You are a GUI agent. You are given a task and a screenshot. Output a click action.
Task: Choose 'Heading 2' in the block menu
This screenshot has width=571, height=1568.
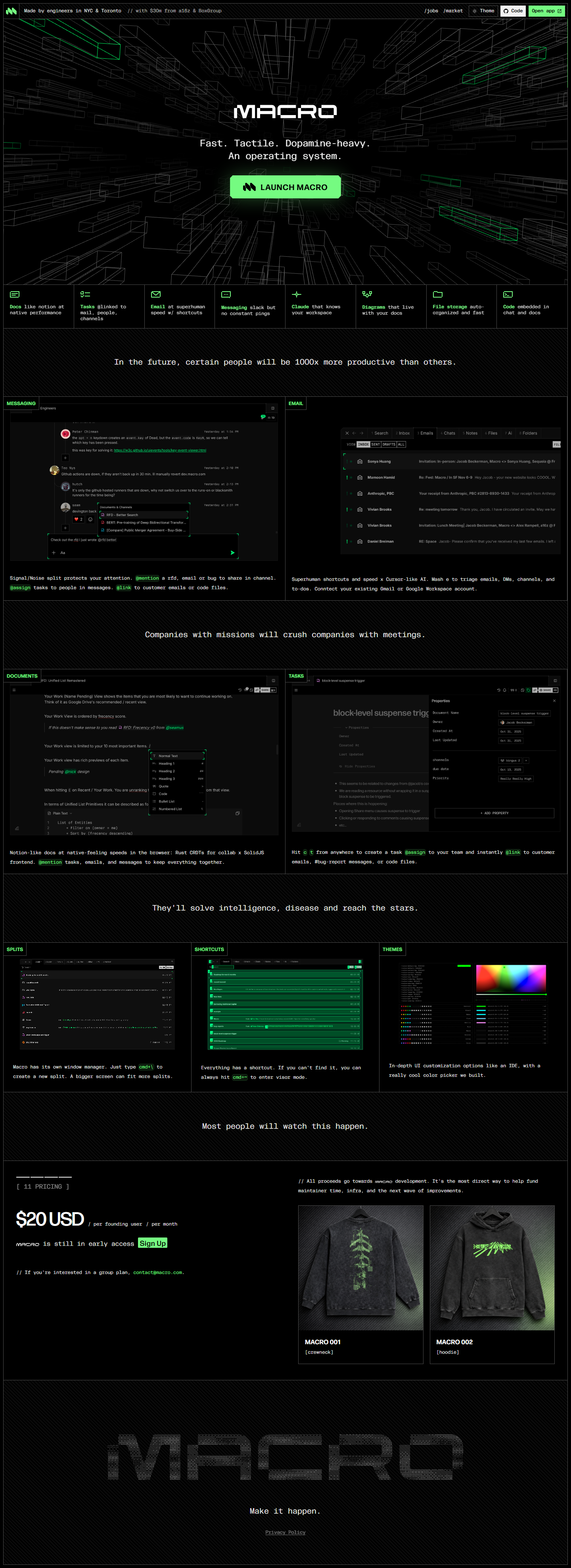click(178, 771)
